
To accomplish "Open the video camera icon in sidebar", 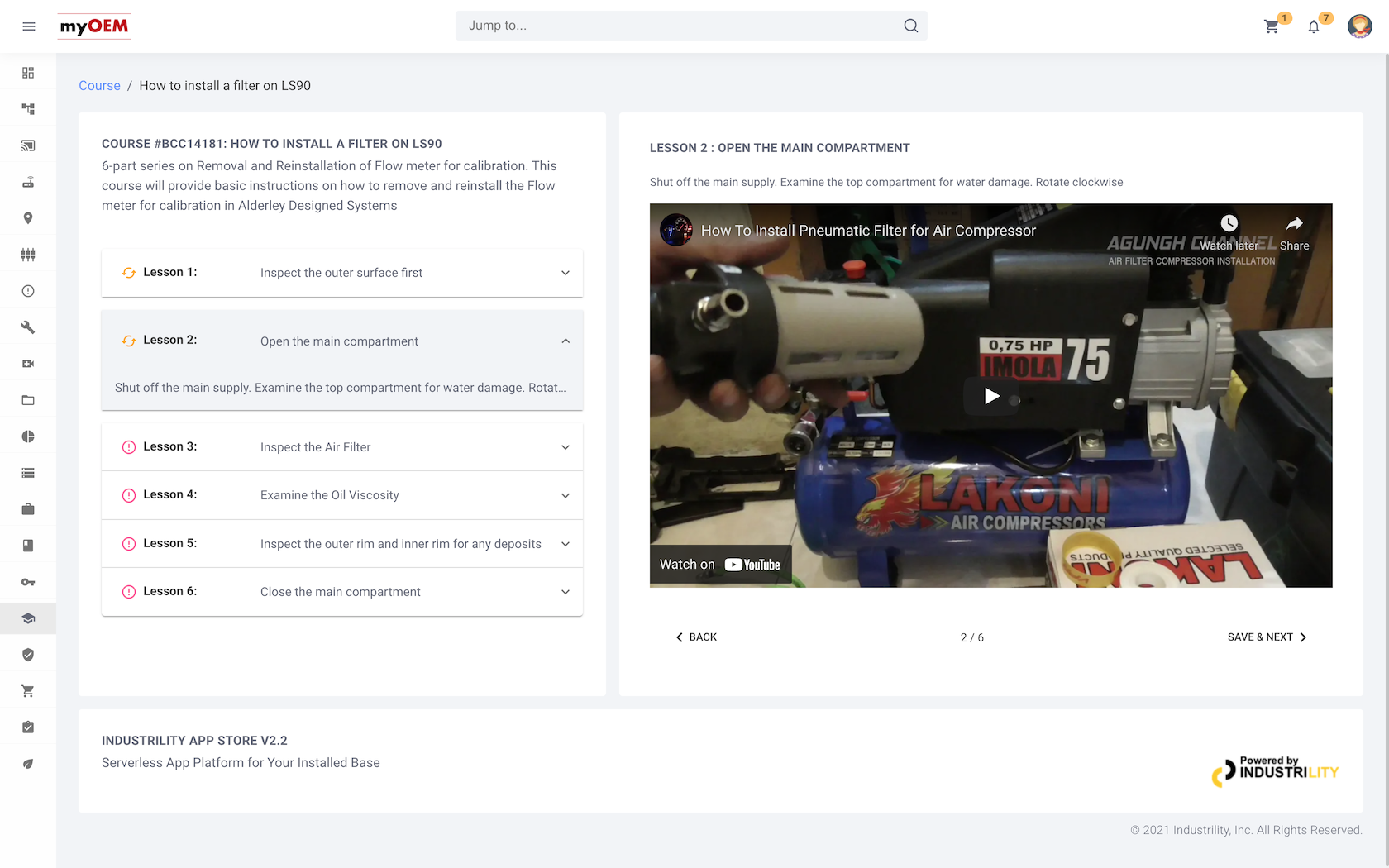I will pyautogui.click(x=28, y=364).
